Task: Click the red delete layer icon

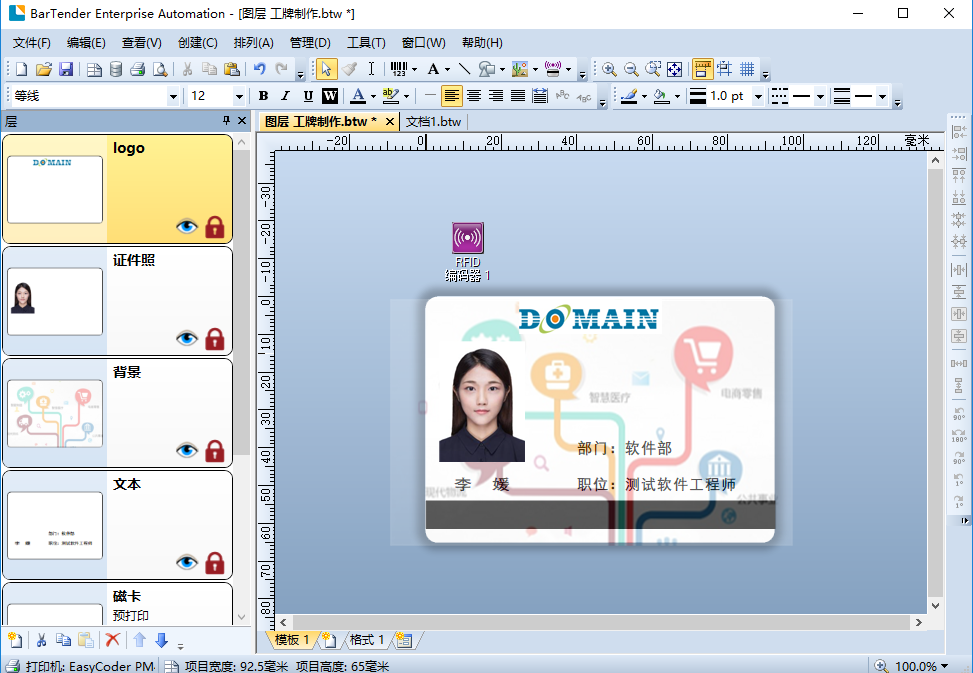Action: pyautogui.click(x=113, y=640)
